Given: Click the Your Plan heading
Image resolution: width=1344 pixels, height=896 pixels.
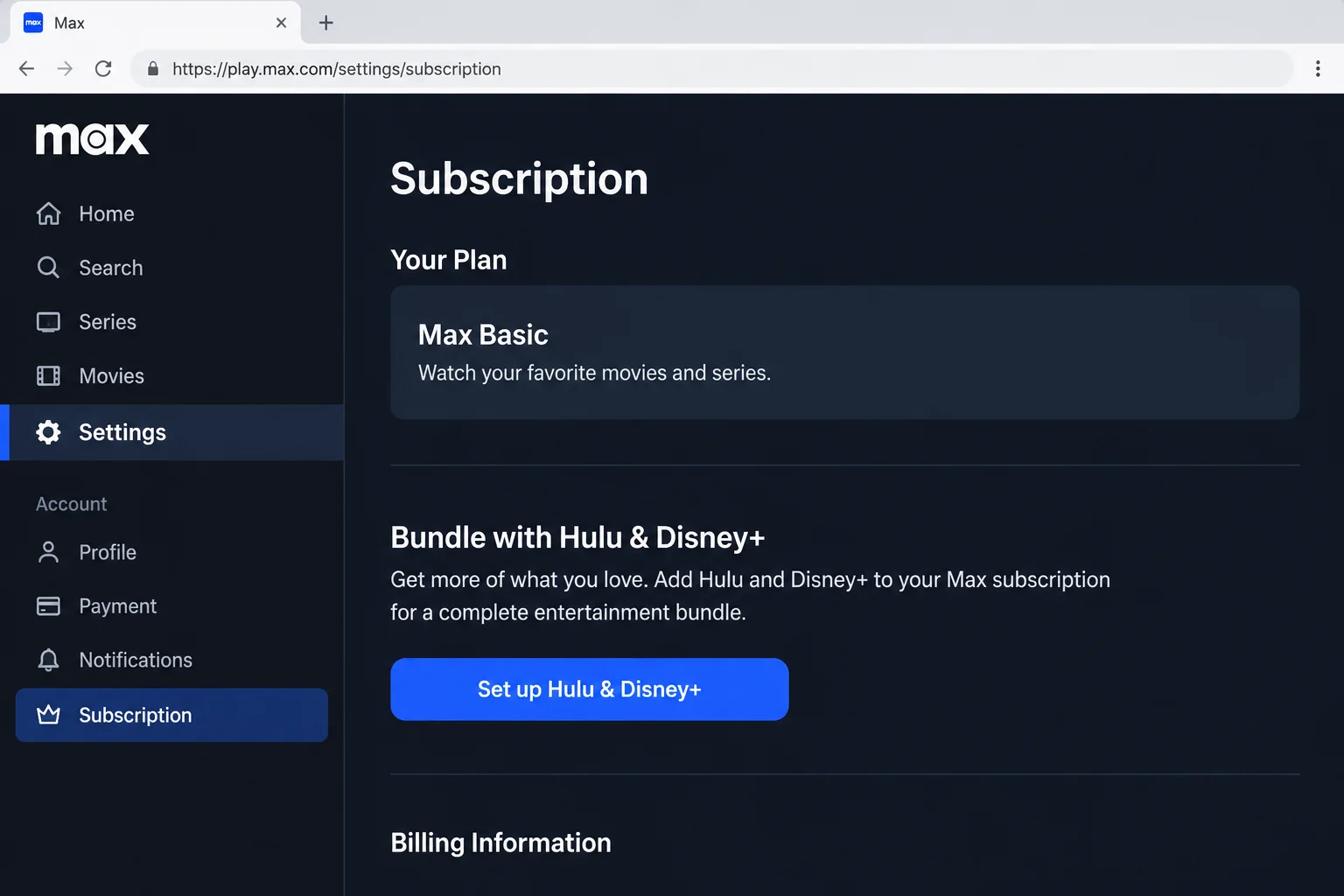Looking at the screenshot, I should click(x=449, y=260).
